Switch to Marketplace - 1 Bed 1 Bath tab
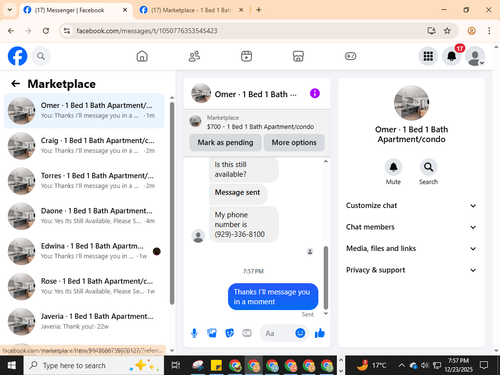The height and width of the screenshot is (375, 500). (191, 10)
